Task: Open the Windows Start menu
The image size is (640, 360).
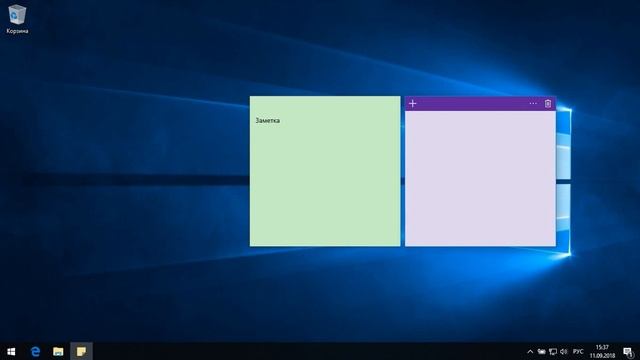Action: tap(11, 351)
